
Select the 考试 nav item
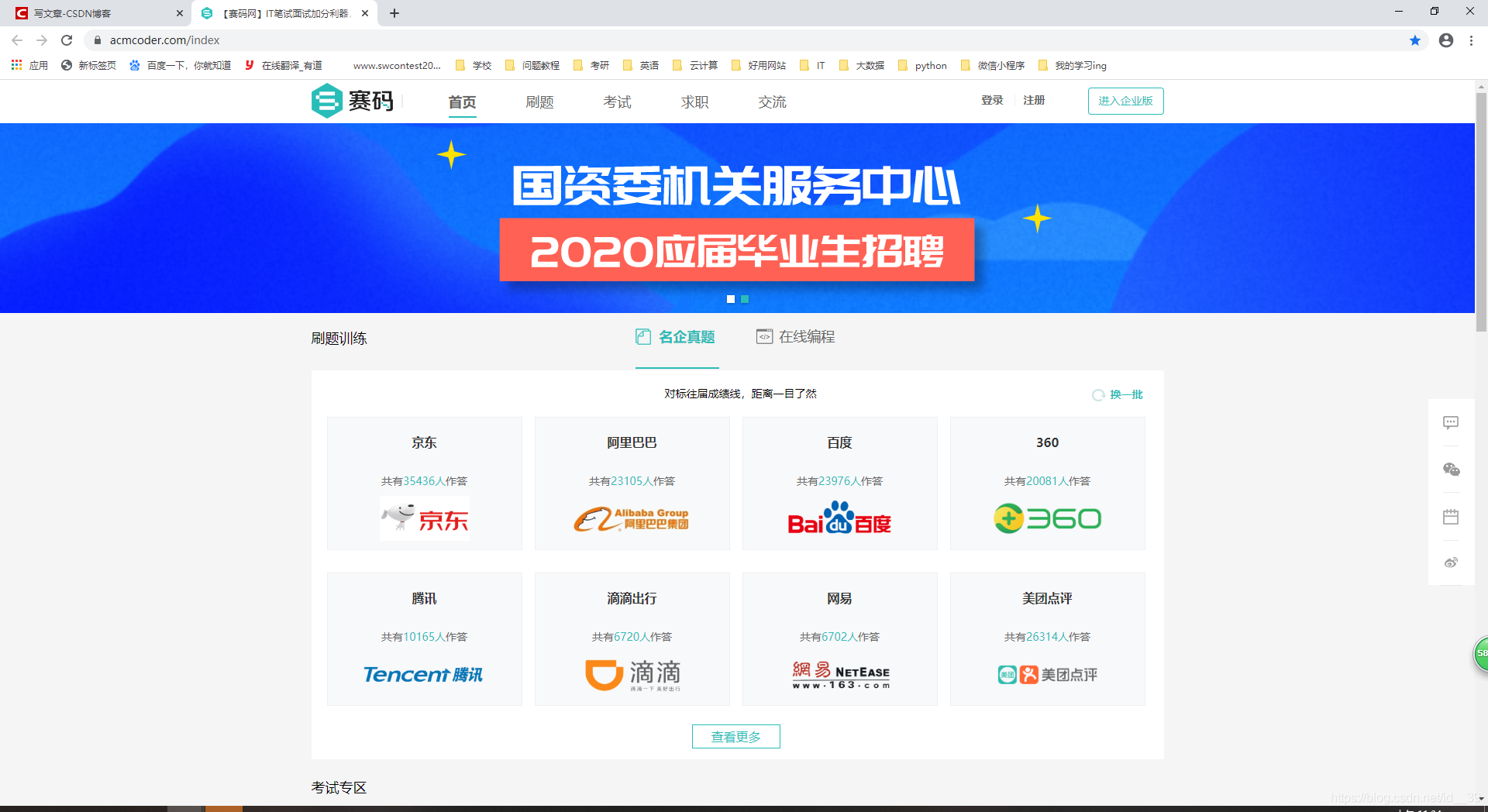click(617, 101)
